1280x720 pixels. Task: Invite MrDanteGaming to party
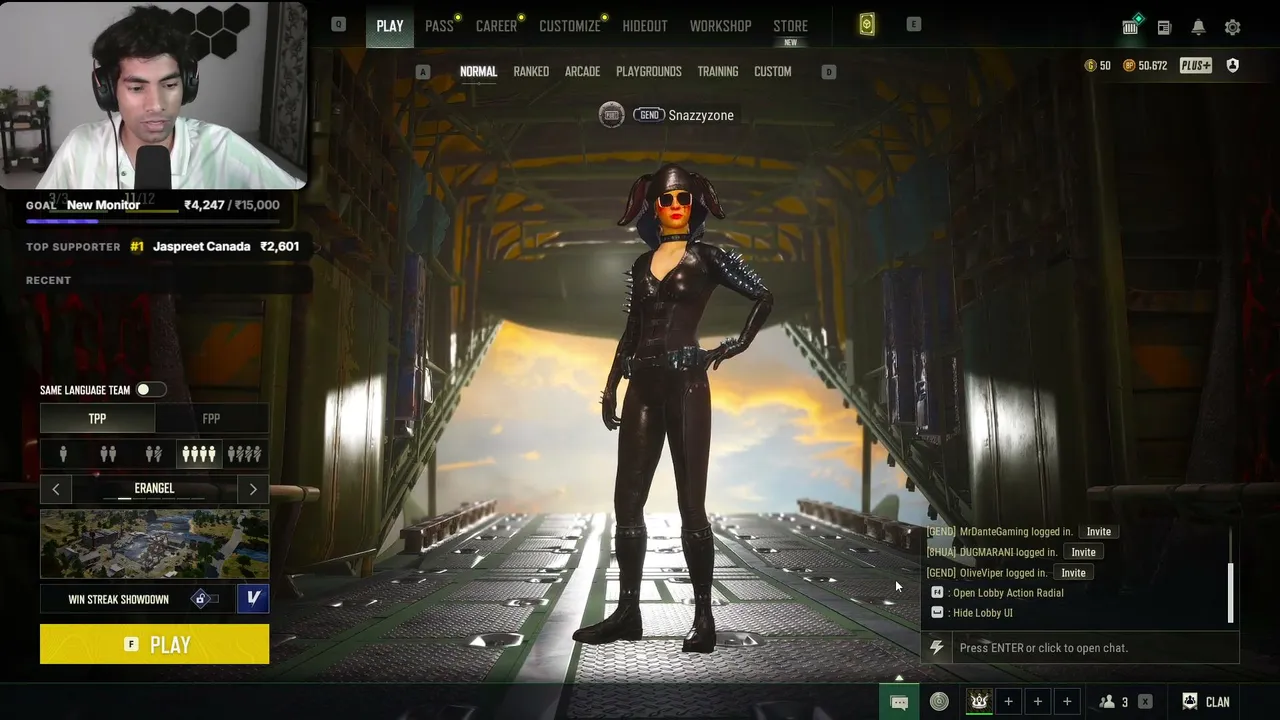(1099, 532)
